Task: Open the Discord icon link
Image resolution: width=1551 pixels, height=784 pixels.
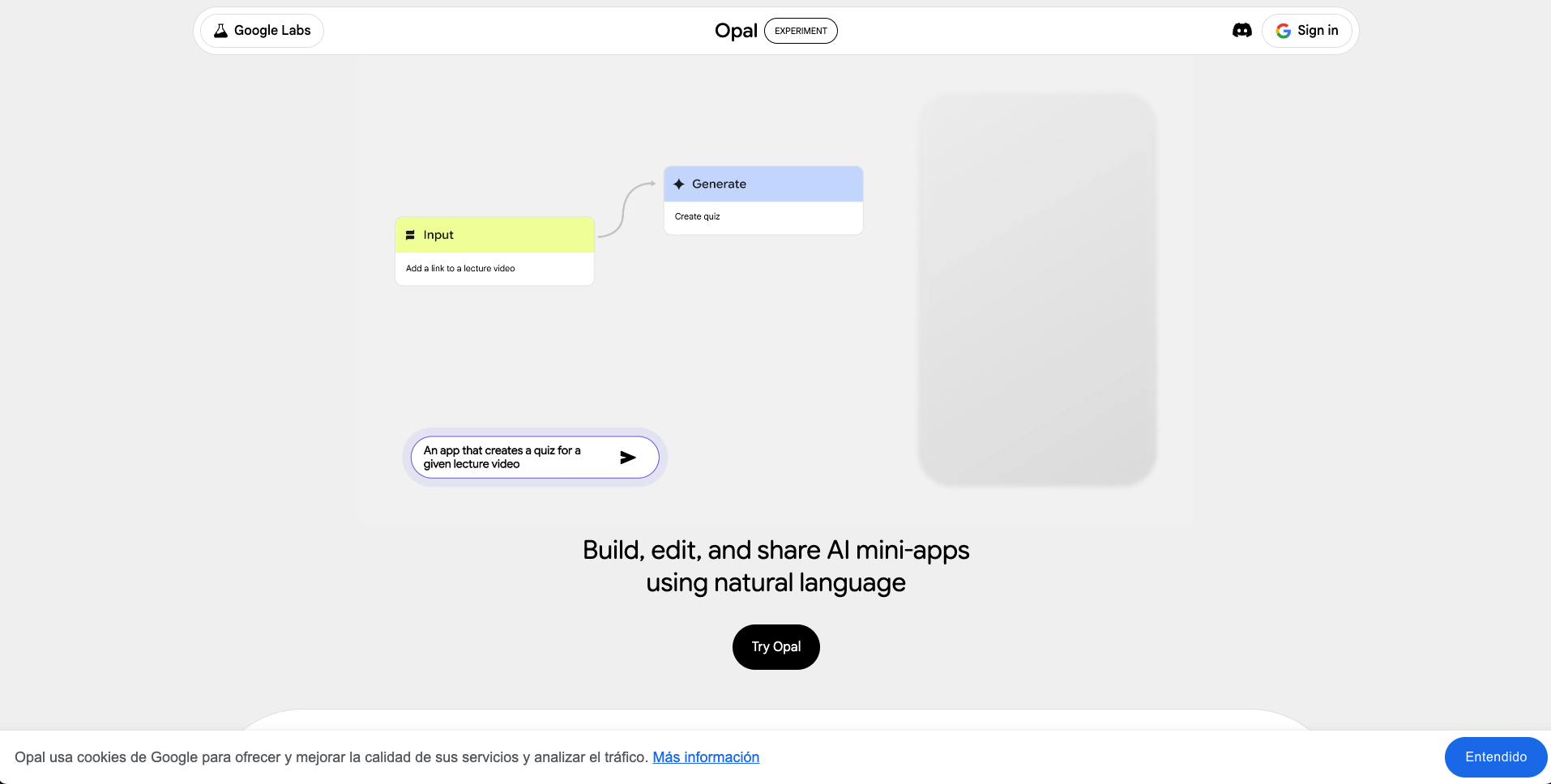Action: click(x=1241, y=31)
